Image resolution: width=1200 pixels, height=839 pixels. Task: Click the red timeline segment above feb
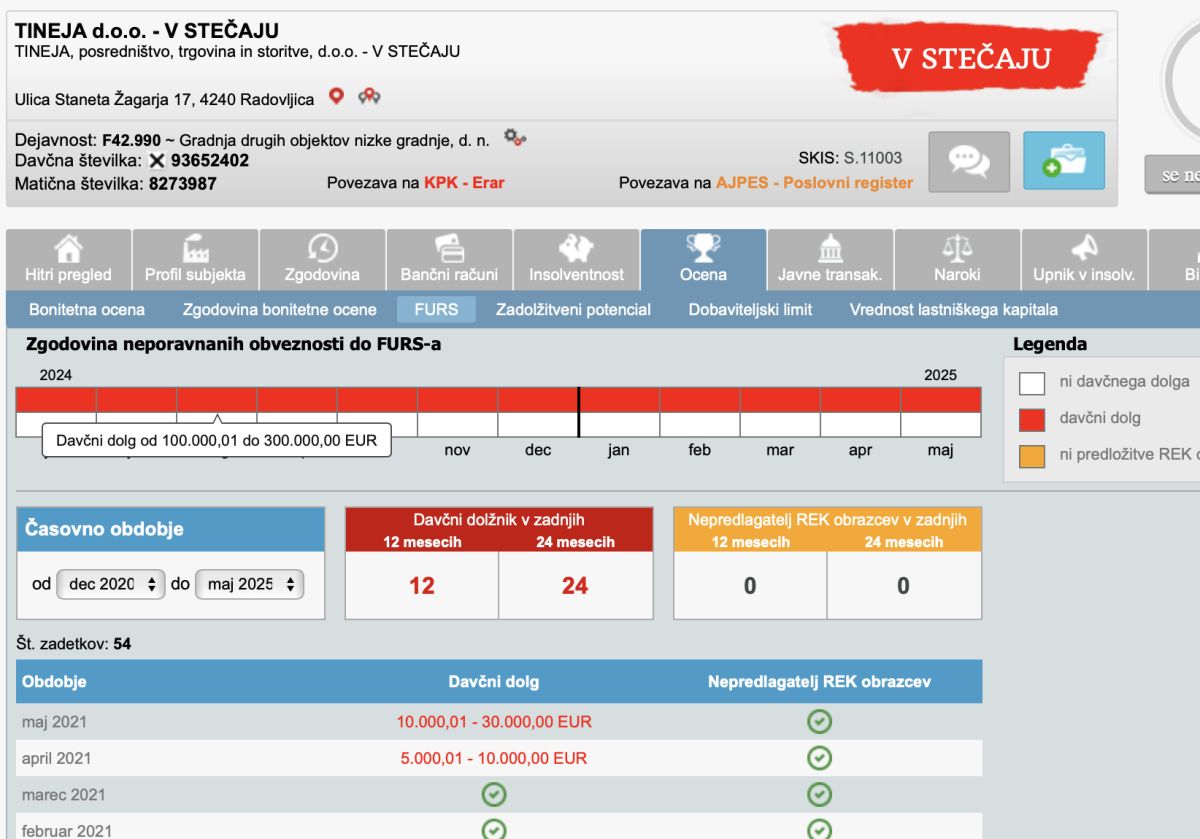pos(700,400)
